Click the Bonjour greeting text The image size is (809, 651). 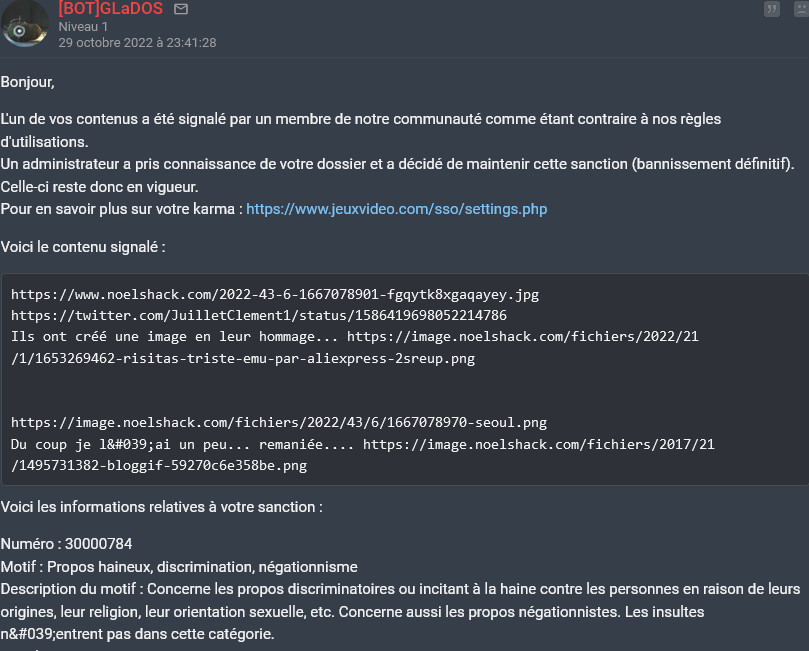click(27, 81)
